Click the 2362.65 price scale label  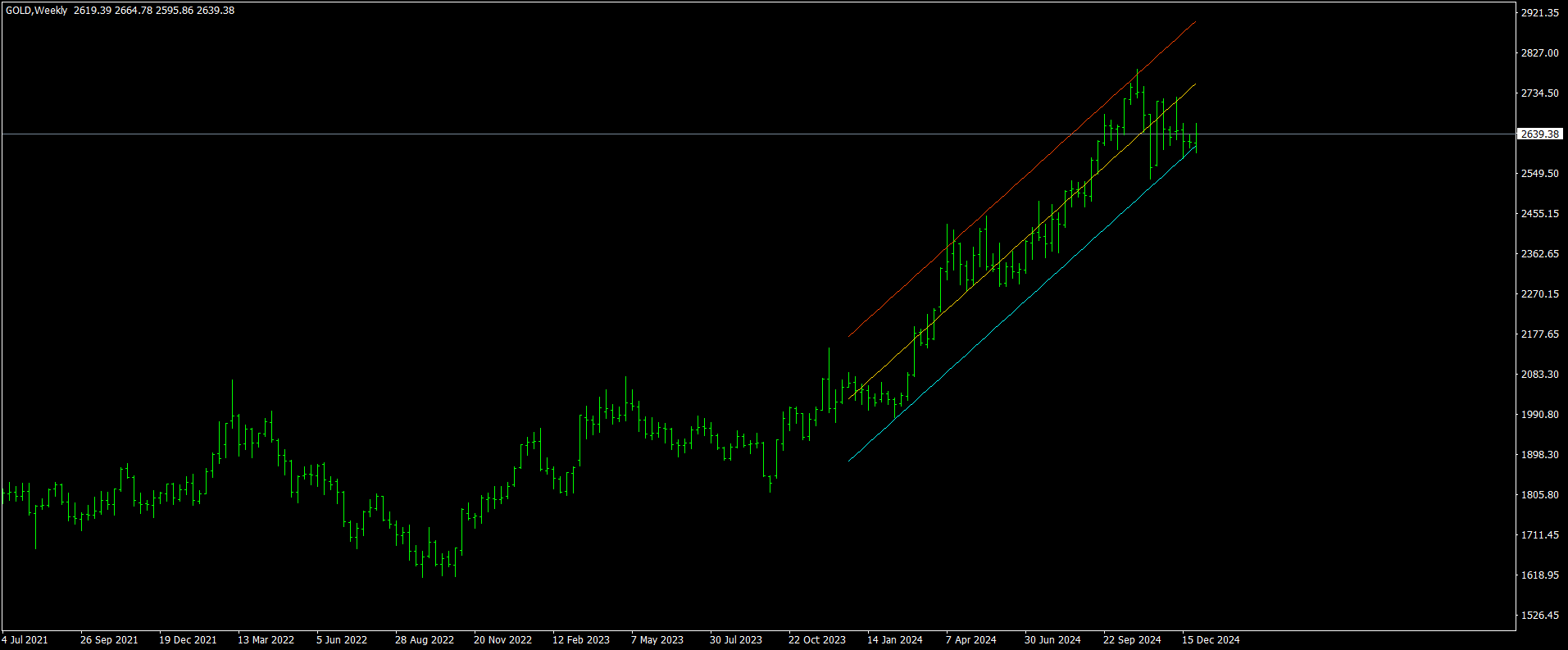pos(1540,254)
